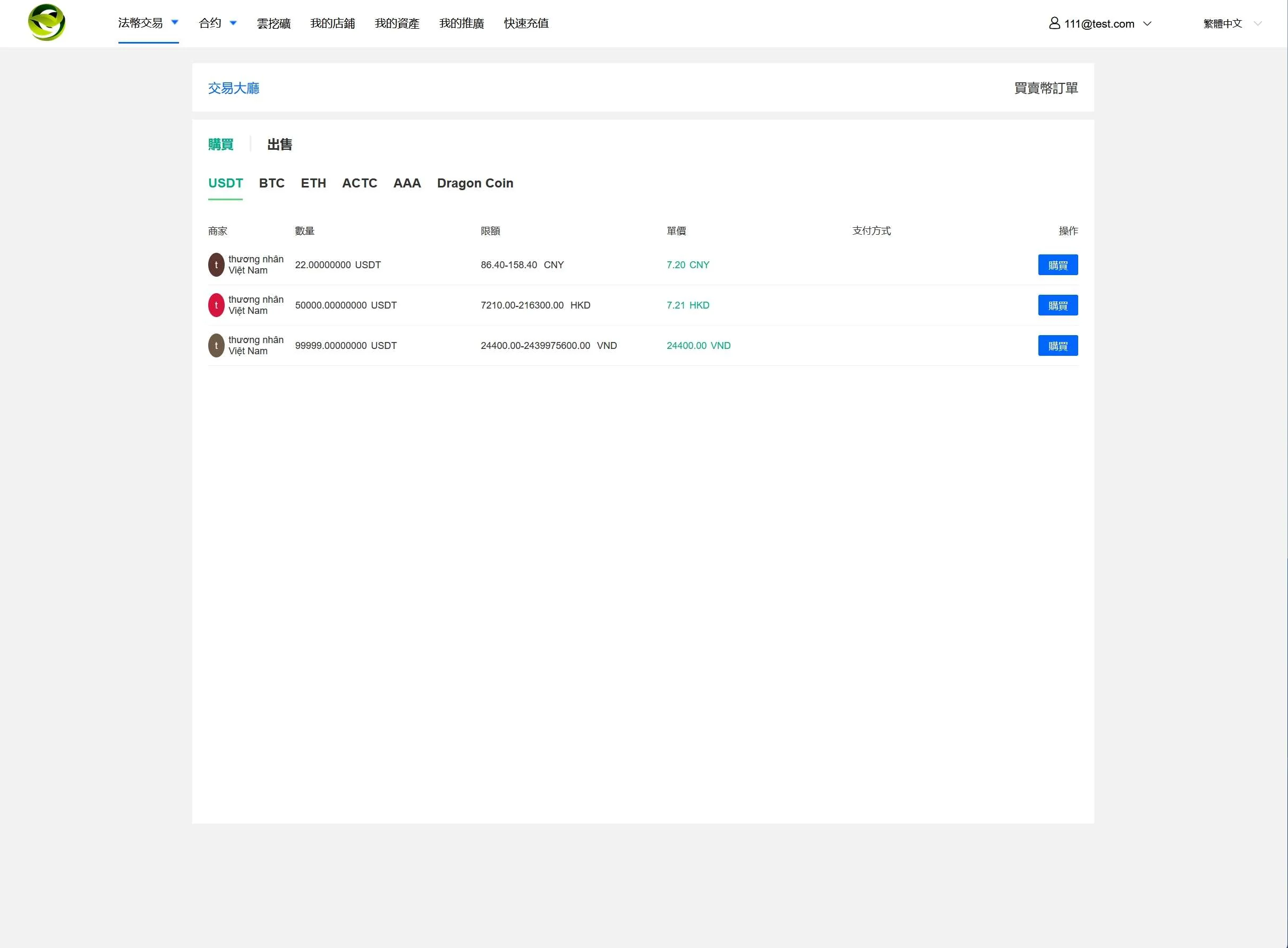Switch to the 出售 tab

coord(279,144)
